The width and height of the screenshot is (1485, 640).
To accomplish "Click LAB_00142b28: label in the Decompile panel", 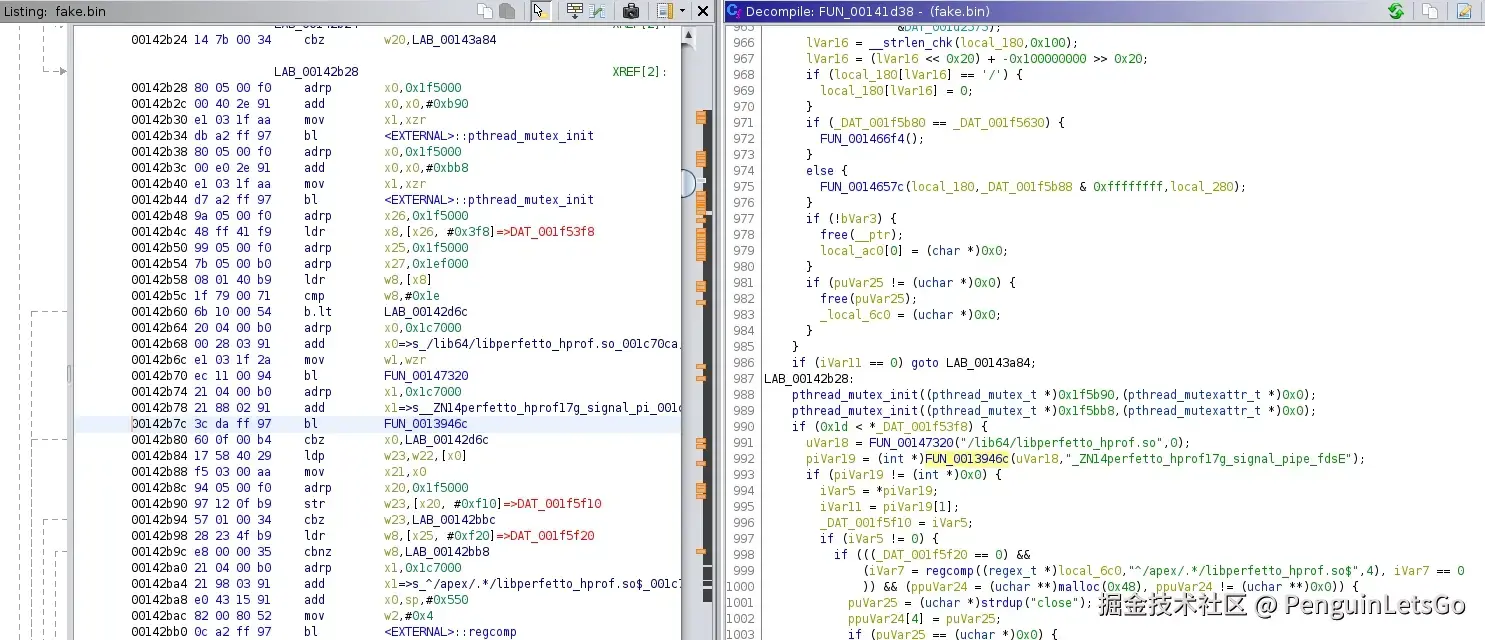I will (x=809, y=379).
